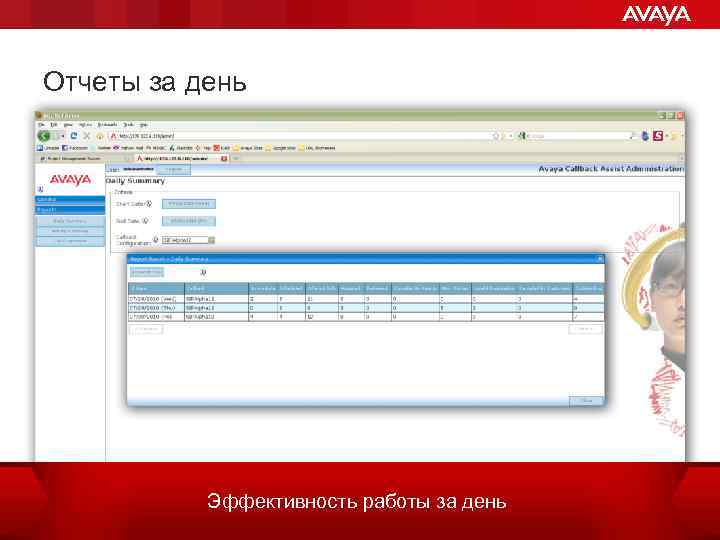Click the first blue bookmark in the bookmarks bar
720x540 pixels.
click(x=48, y=148)
